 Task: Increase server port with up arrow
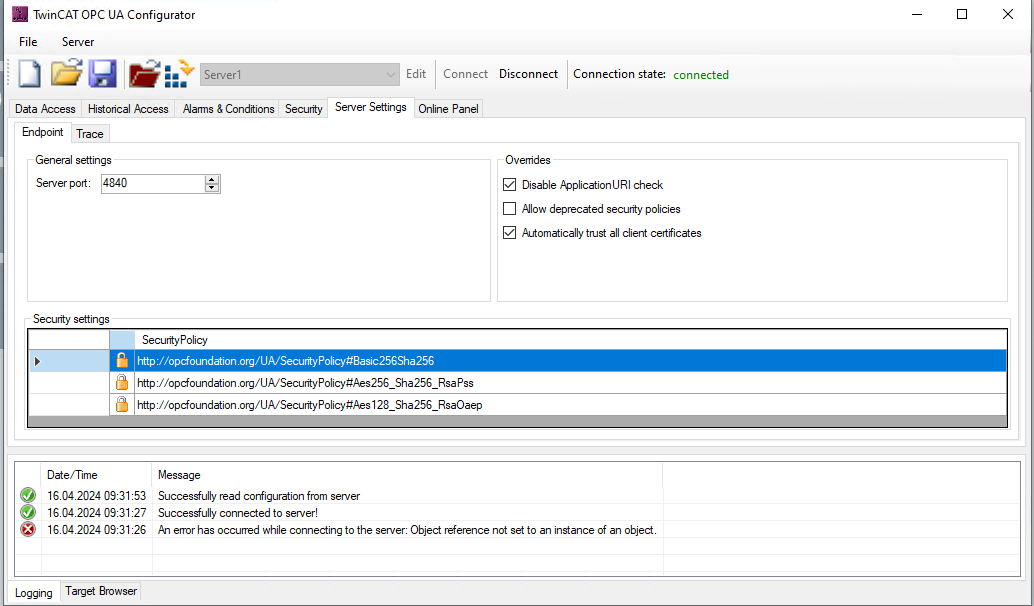coord(211,180)
